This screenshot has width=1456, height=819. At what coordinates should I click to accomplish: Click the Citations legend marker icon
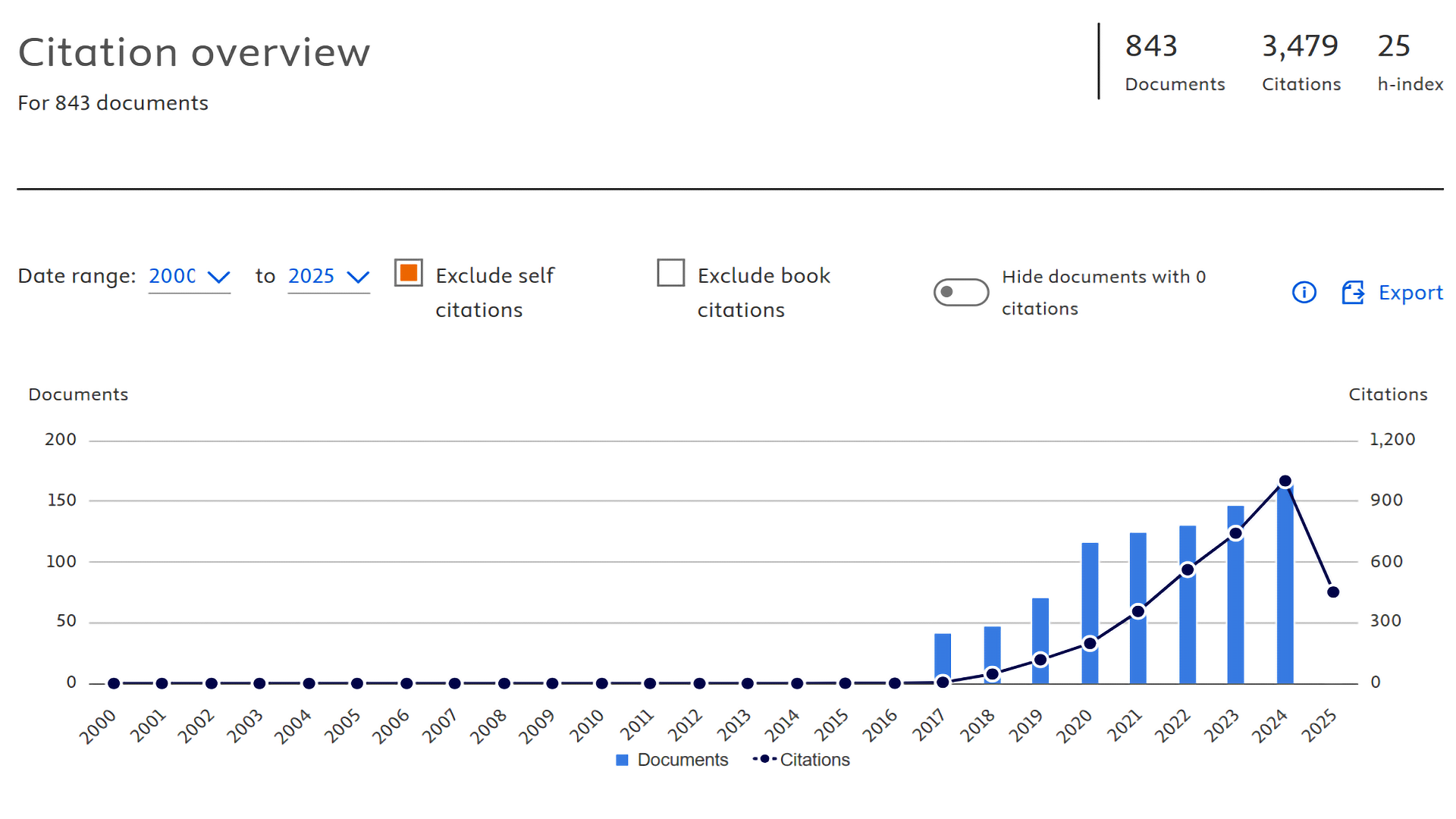(764, 759)
